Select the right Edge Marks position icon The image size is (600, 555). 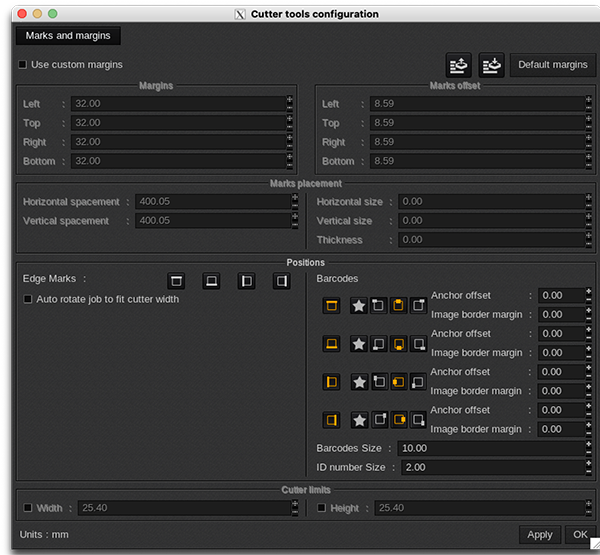click(x=281, y=282)
